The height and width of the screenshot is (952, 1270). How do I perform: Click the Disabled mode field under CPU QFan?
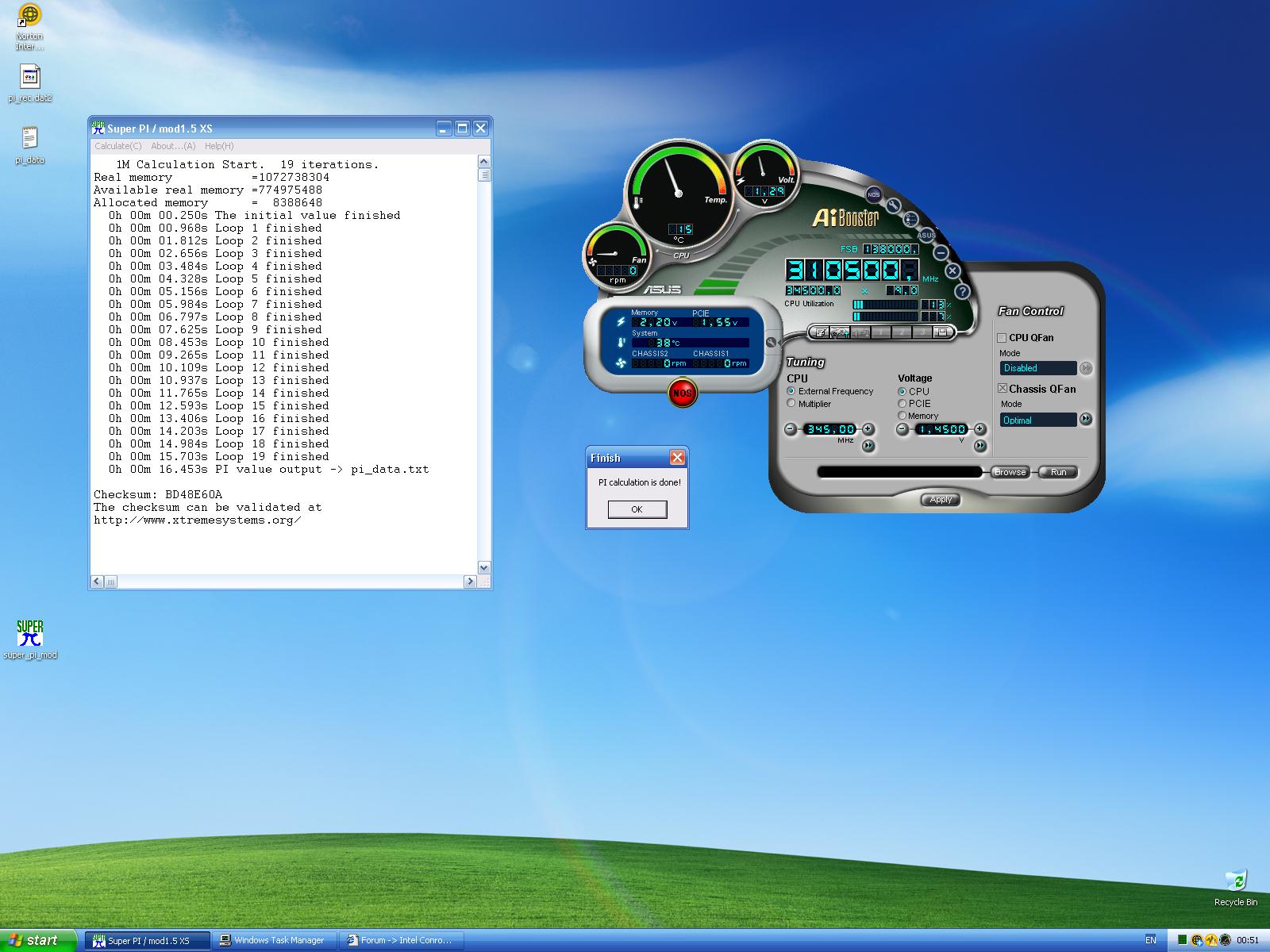pyautogui.click(x=1037, y=368)
